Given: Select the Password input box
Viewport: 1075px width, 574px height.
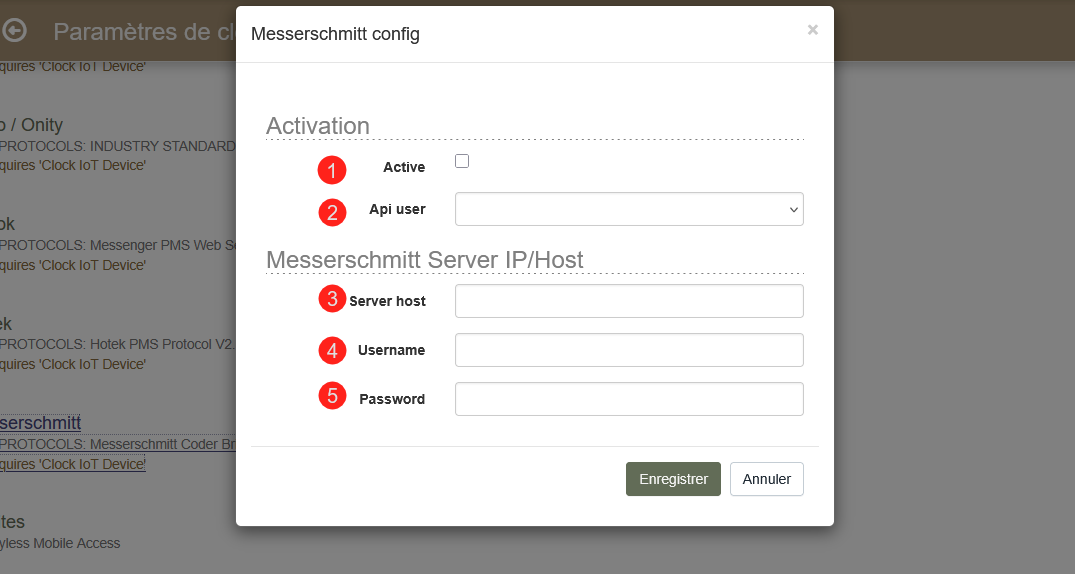Looking at the screenshot, I should 629,399.
